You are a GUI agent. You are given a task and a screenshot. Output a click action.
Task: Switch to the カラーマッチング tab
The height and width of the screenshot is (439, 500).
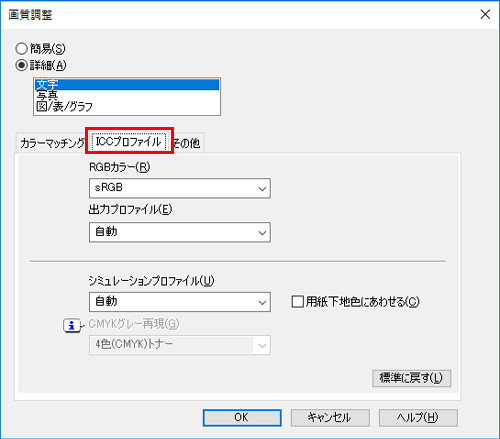pyautogui.click(x=52, y=143)
